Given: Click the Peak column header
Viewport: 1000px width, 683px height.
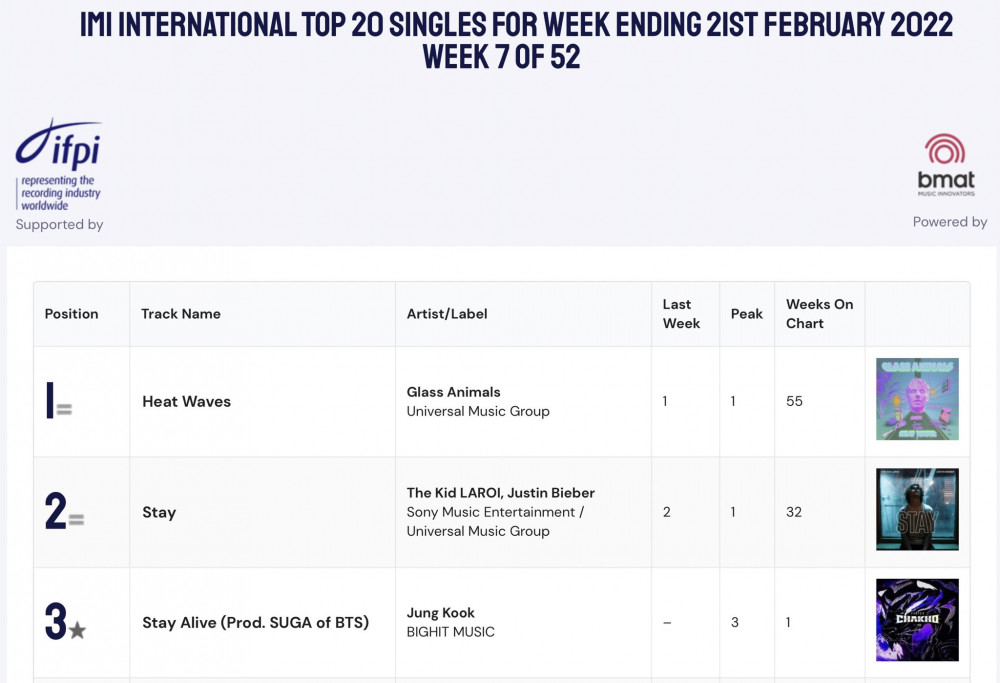Looking at the screenshot, I should 747,314.
